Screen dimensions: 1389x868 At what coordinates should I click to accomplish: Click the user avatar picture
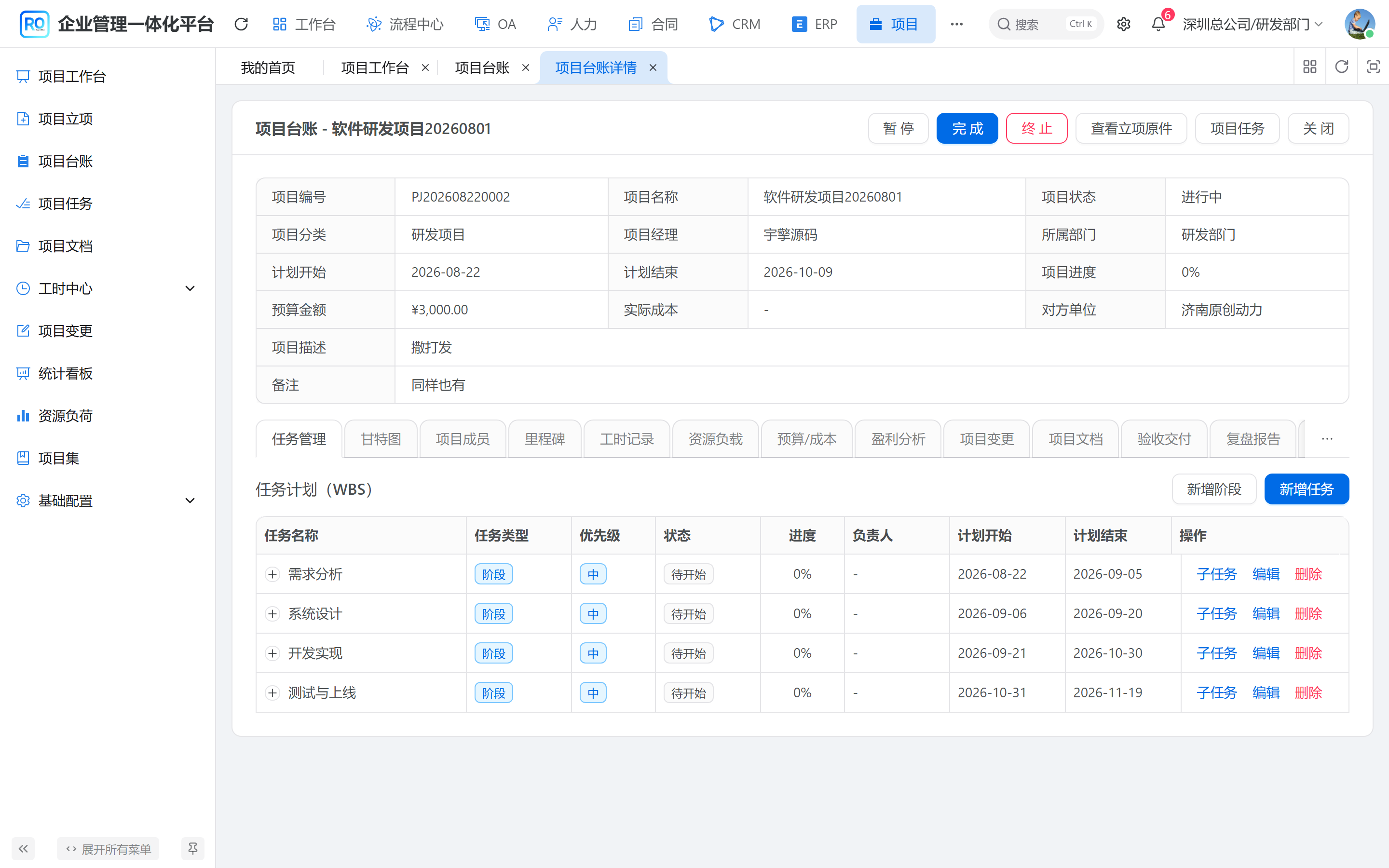point(1359,24)
